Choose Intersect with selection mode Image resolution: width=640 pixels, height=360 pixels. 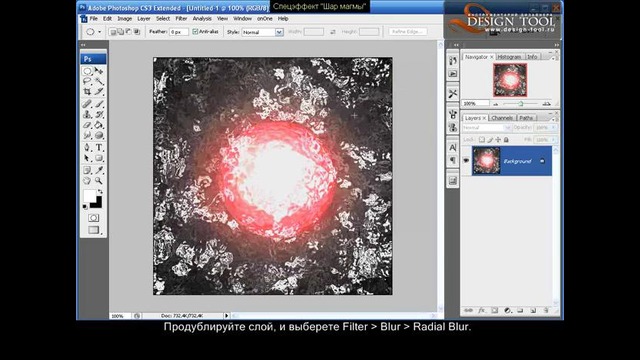pyautogui.click(x=137, y=32)
